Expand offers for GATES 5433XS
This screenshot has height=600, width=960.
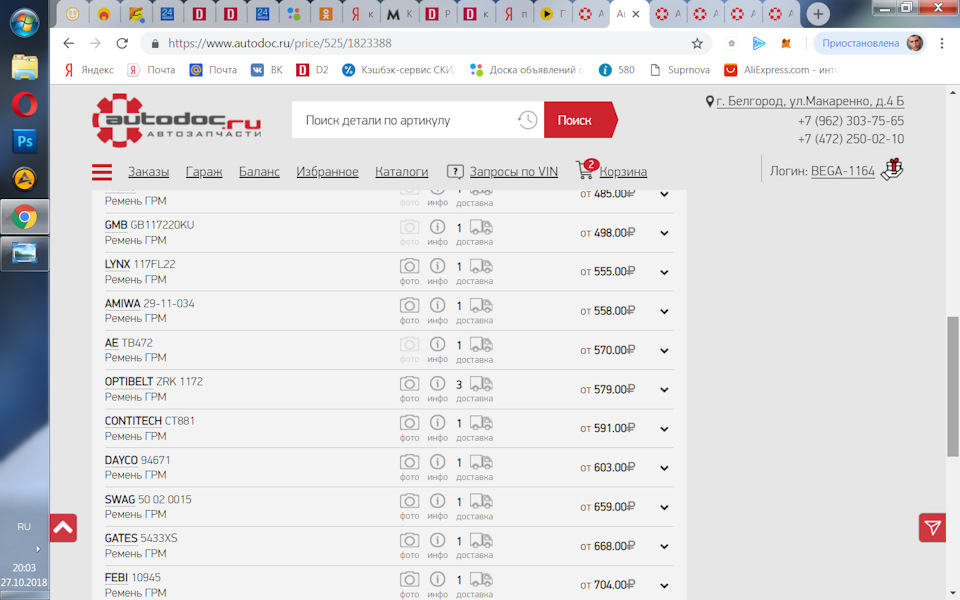664,547
